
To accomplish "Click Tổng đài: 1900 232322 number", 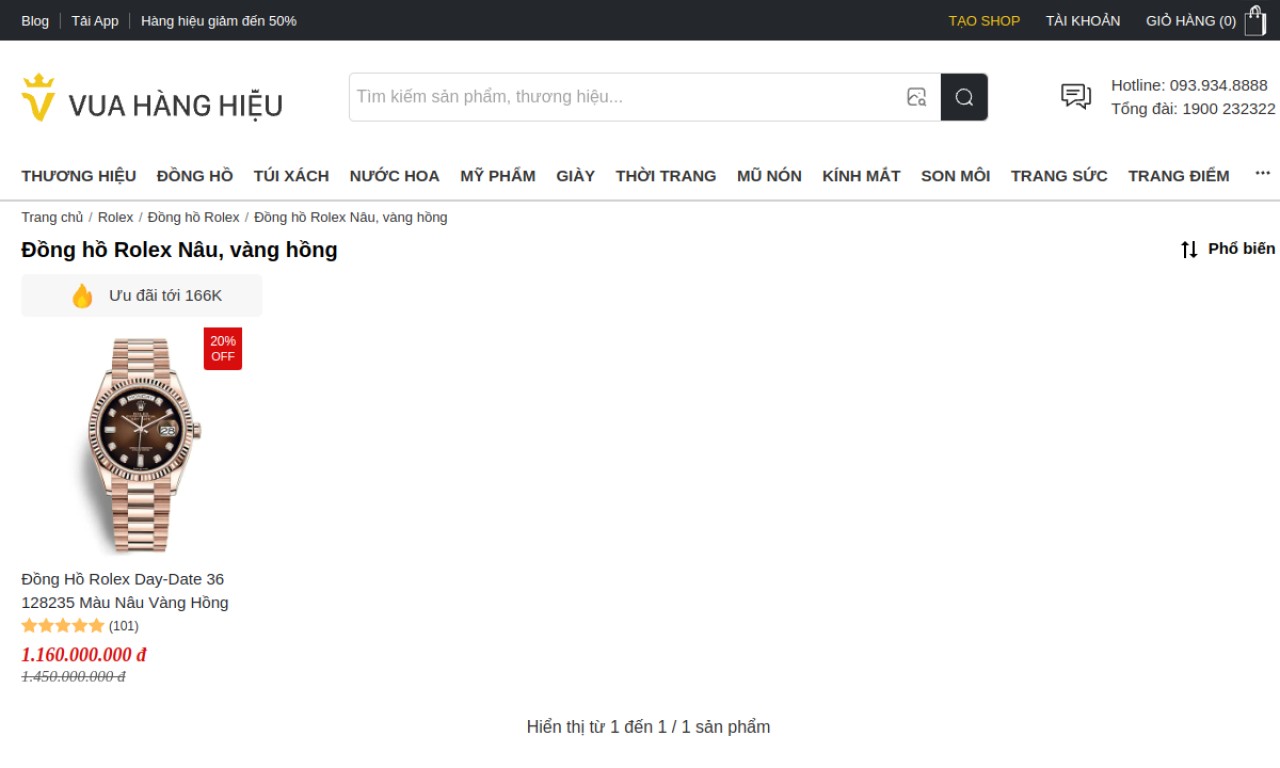I will 1193,109.
